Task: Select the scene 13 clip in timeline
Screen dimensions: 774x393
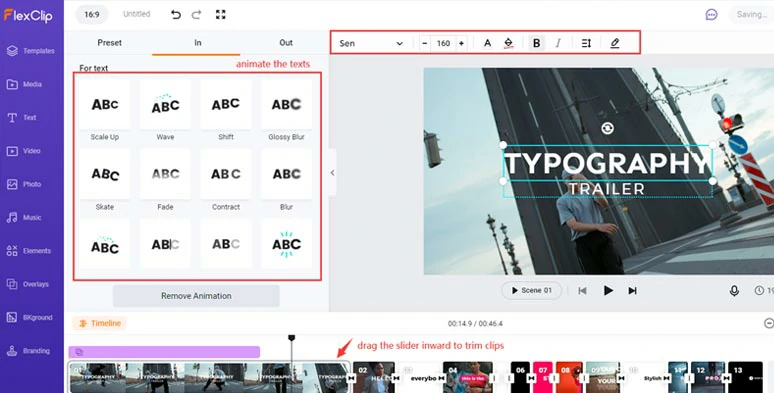Action: pyautogui.click(x=745, y=378)
